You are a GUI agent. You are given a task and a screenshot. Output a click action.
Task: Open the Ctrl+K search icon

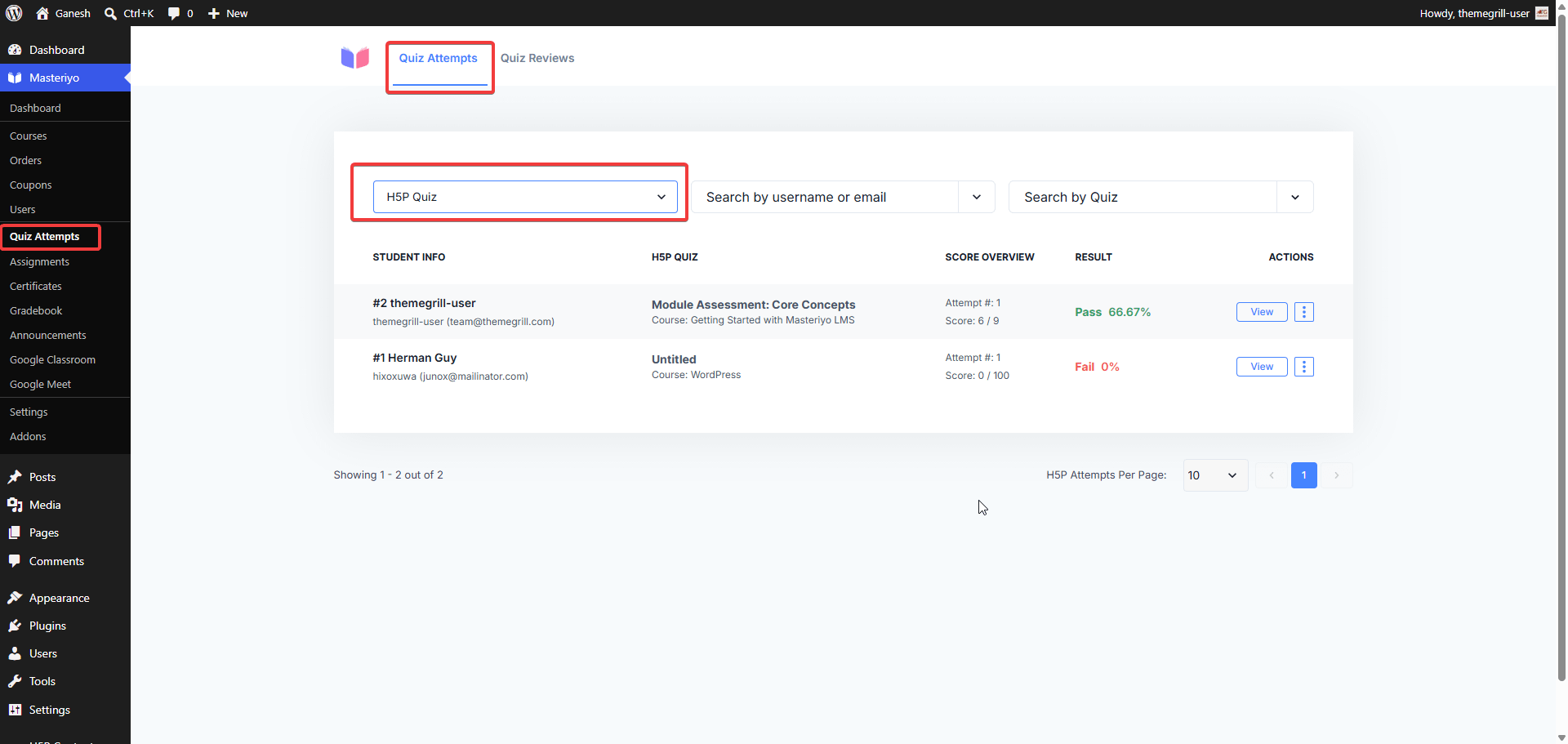(111, 13)
